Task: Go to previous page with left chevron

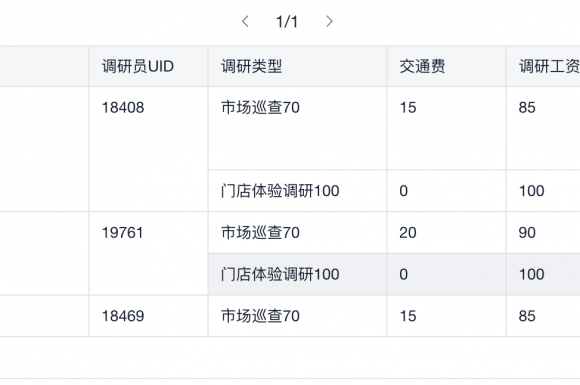Action: (245, 21)
